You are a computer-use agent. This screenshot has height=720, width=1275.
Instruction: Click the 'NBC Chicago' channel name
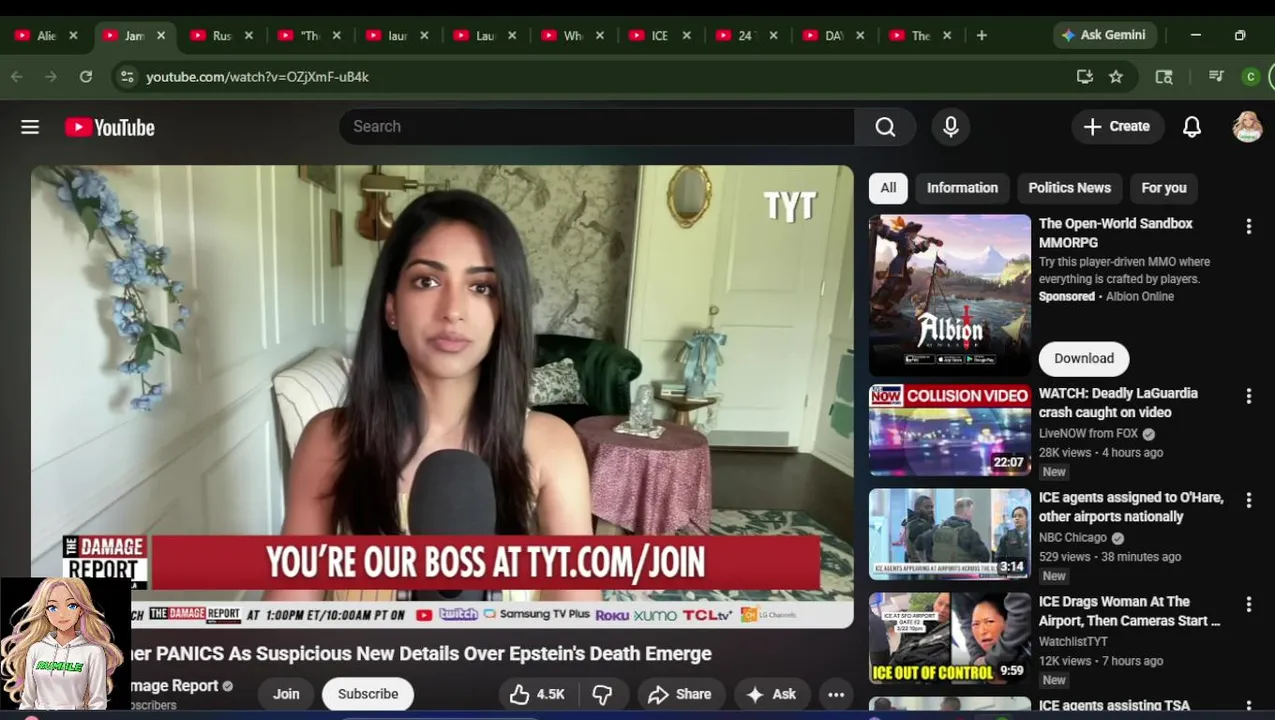[x=1073, y=538]
